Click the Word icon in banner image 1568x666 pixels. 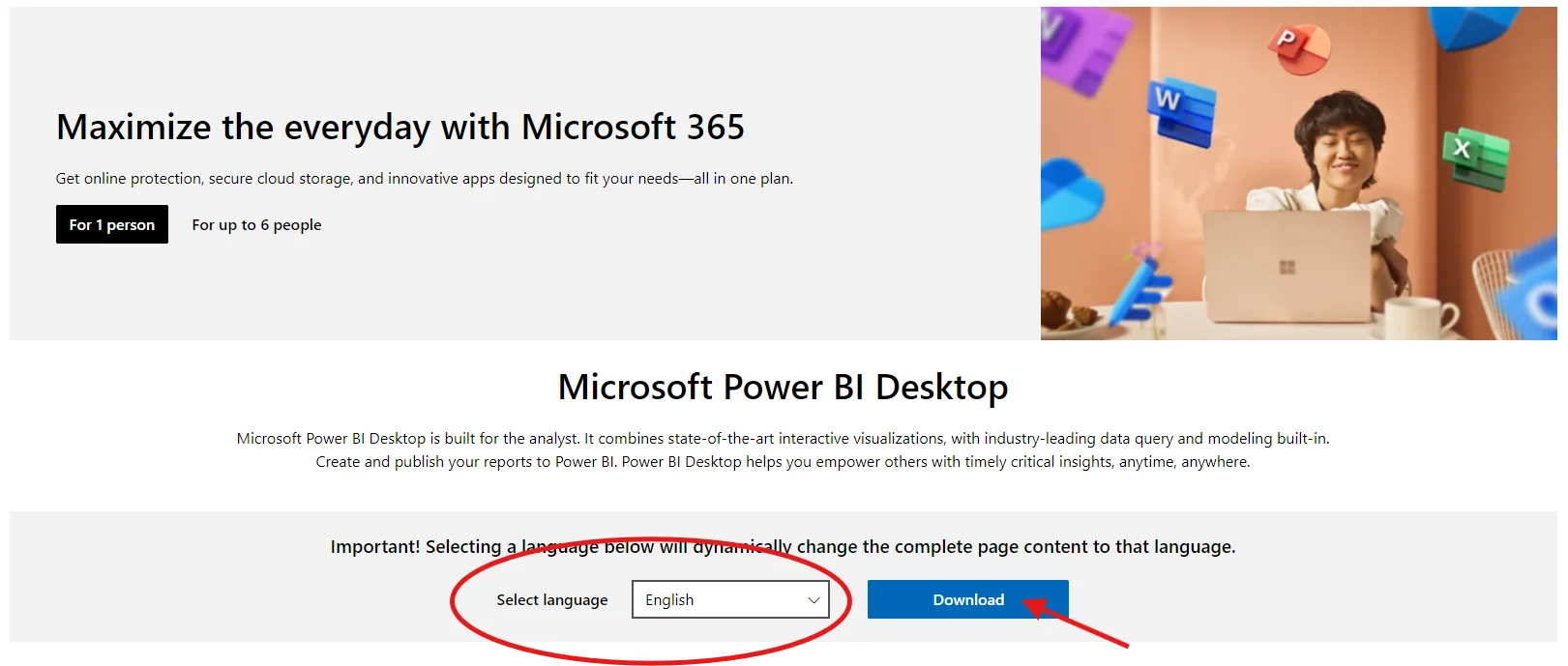point(1182,112)
